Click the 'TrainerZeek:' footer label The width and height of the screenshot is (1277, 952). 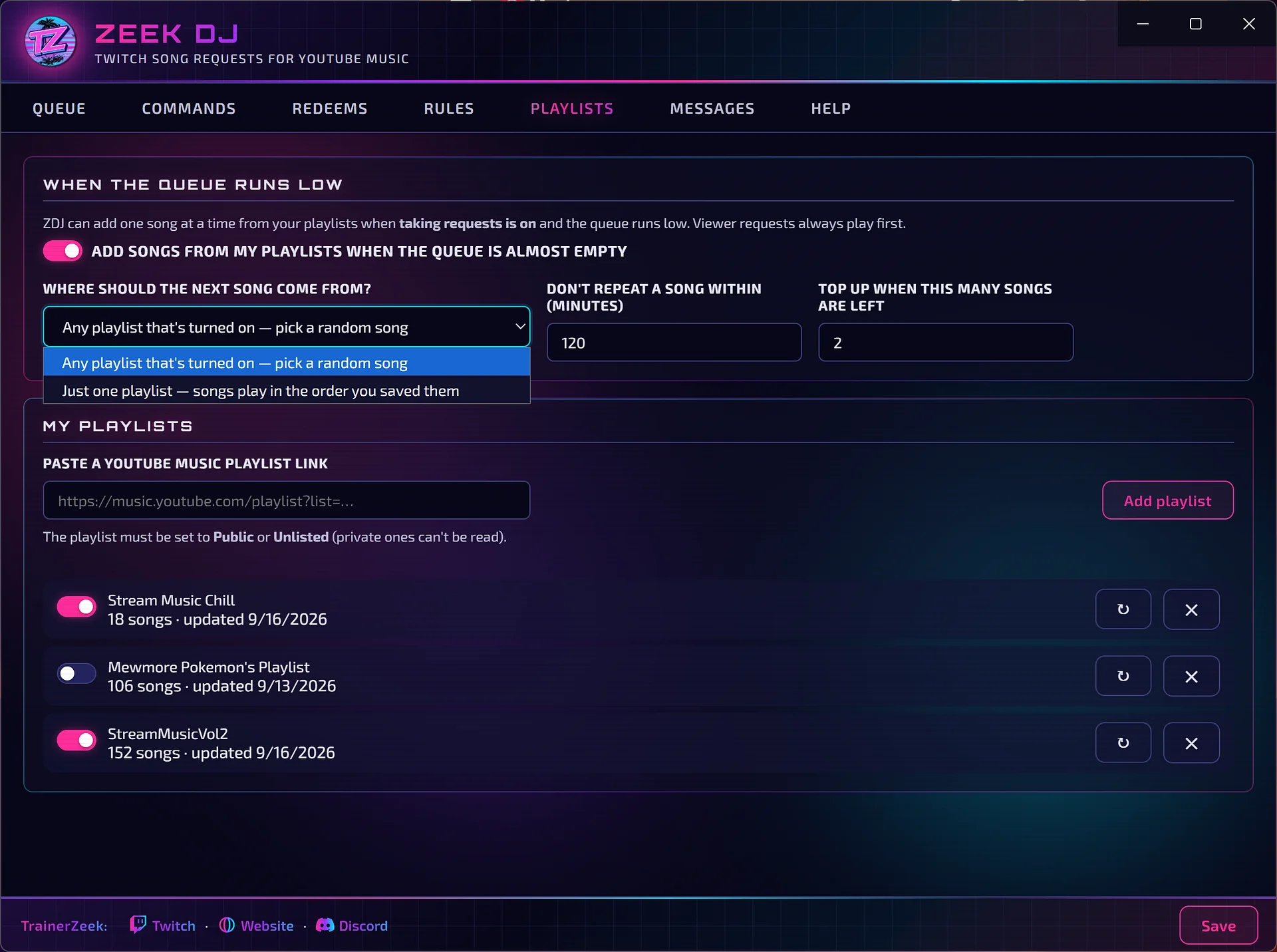pos(64,925)
